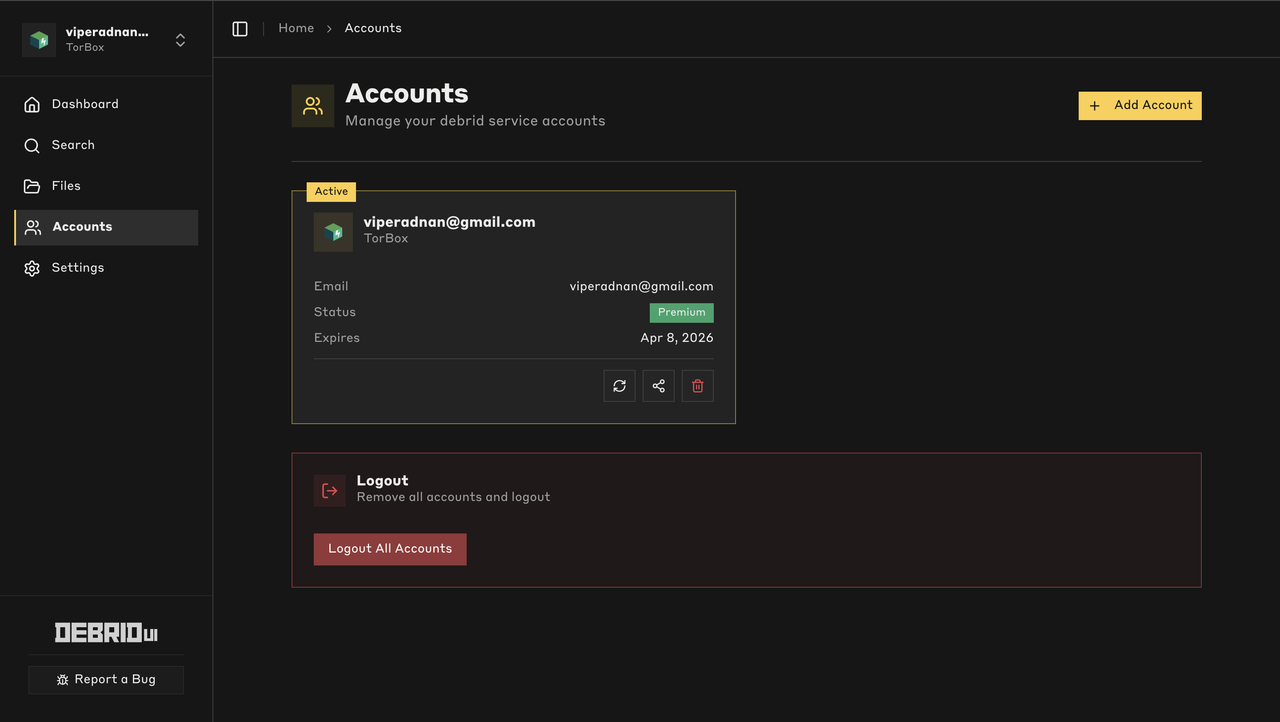Click the TorBox label under card title
The image size is (1280, 722).
point(386,239)
